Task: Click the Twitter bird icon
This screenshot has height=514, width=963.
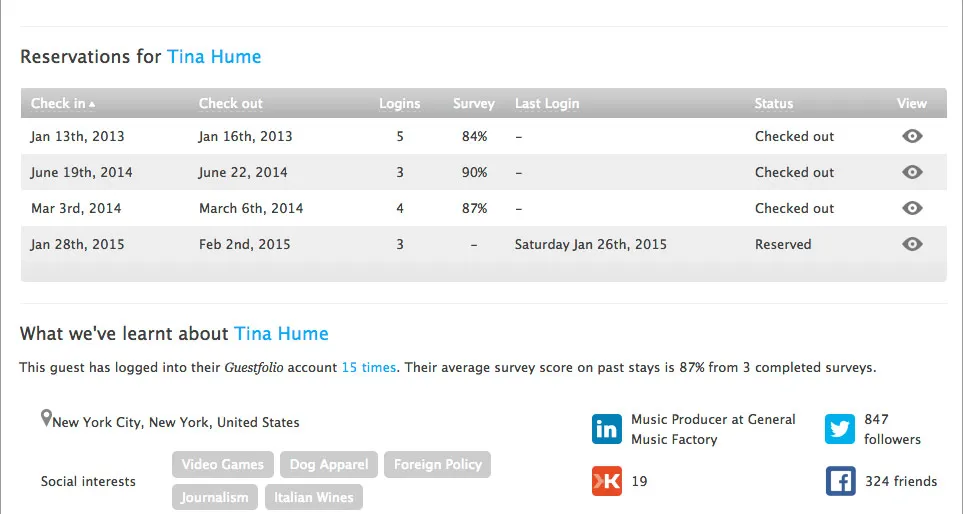Action: coord(840,429)
